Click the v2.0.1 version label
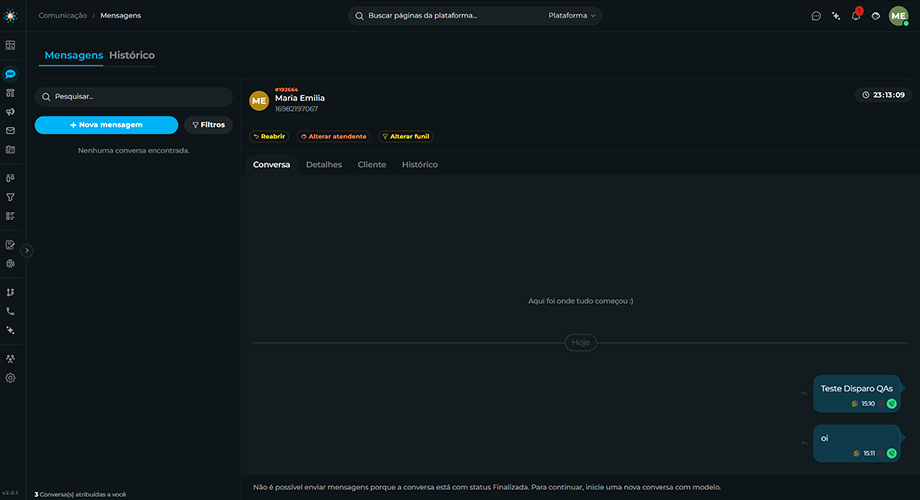Viewport: 920px width, 500px height. tap(10, 493)
